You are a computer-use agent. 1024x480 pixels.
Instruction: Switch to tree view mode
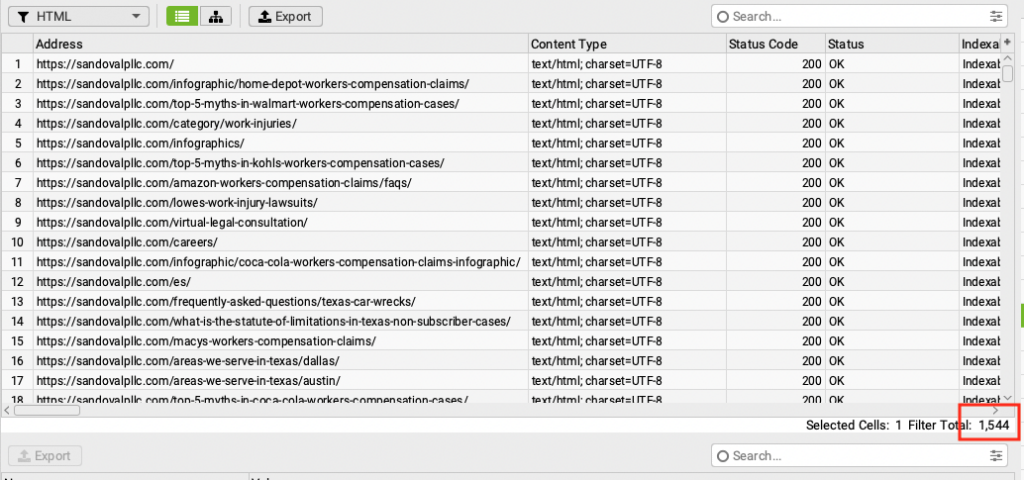click(215, 16)
